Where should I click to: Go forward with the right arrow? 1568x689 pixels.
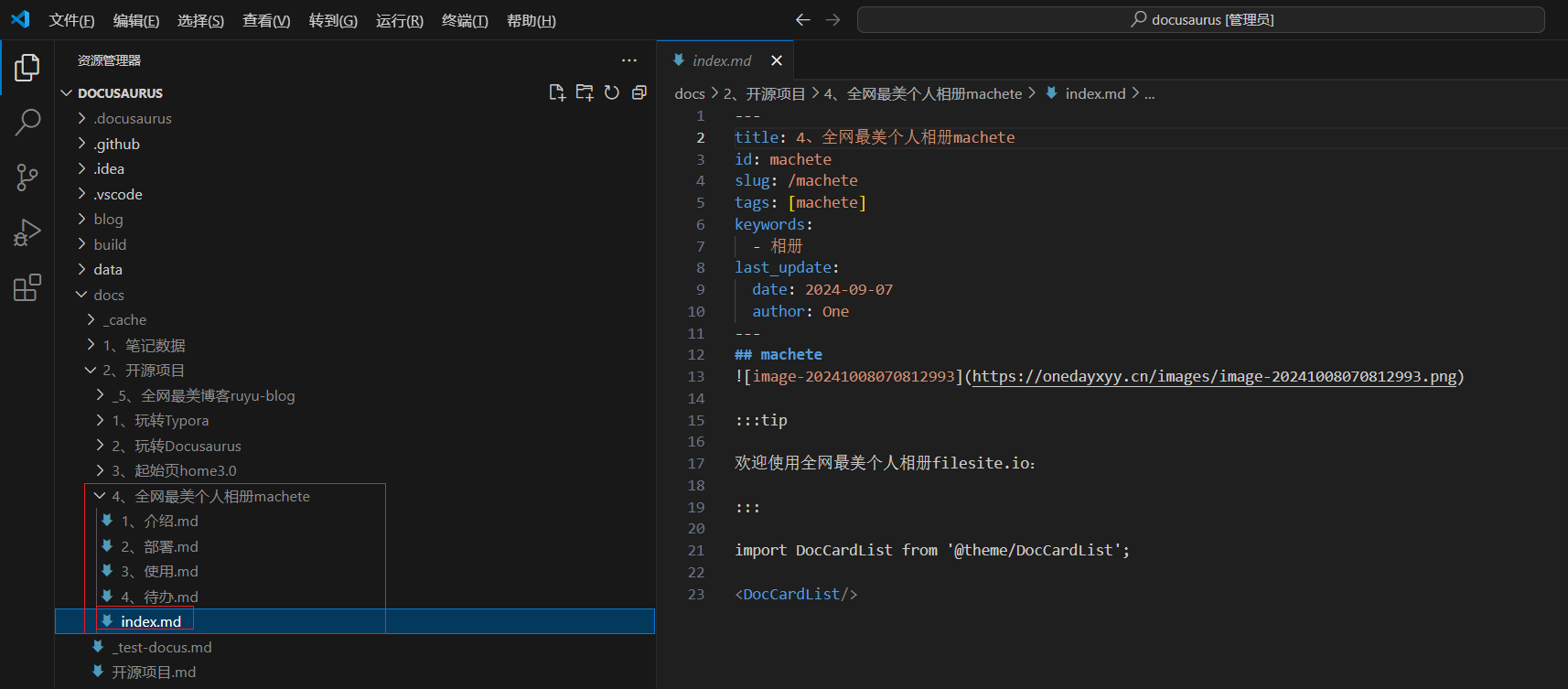coord(832,19)
